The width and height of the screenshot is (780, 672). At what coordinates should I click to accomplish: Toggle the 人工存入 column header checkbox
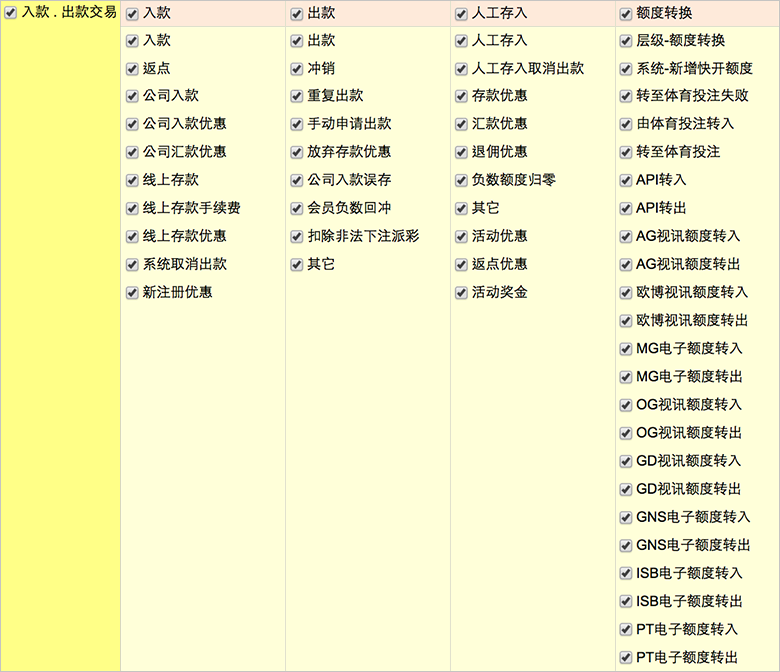point(461,14)
